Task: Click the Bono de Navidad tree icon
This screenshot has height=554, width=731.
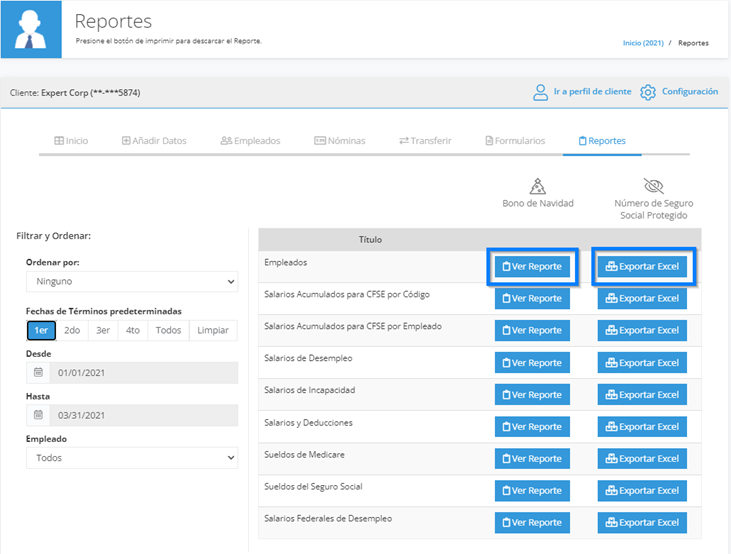Action: [538, 186]
